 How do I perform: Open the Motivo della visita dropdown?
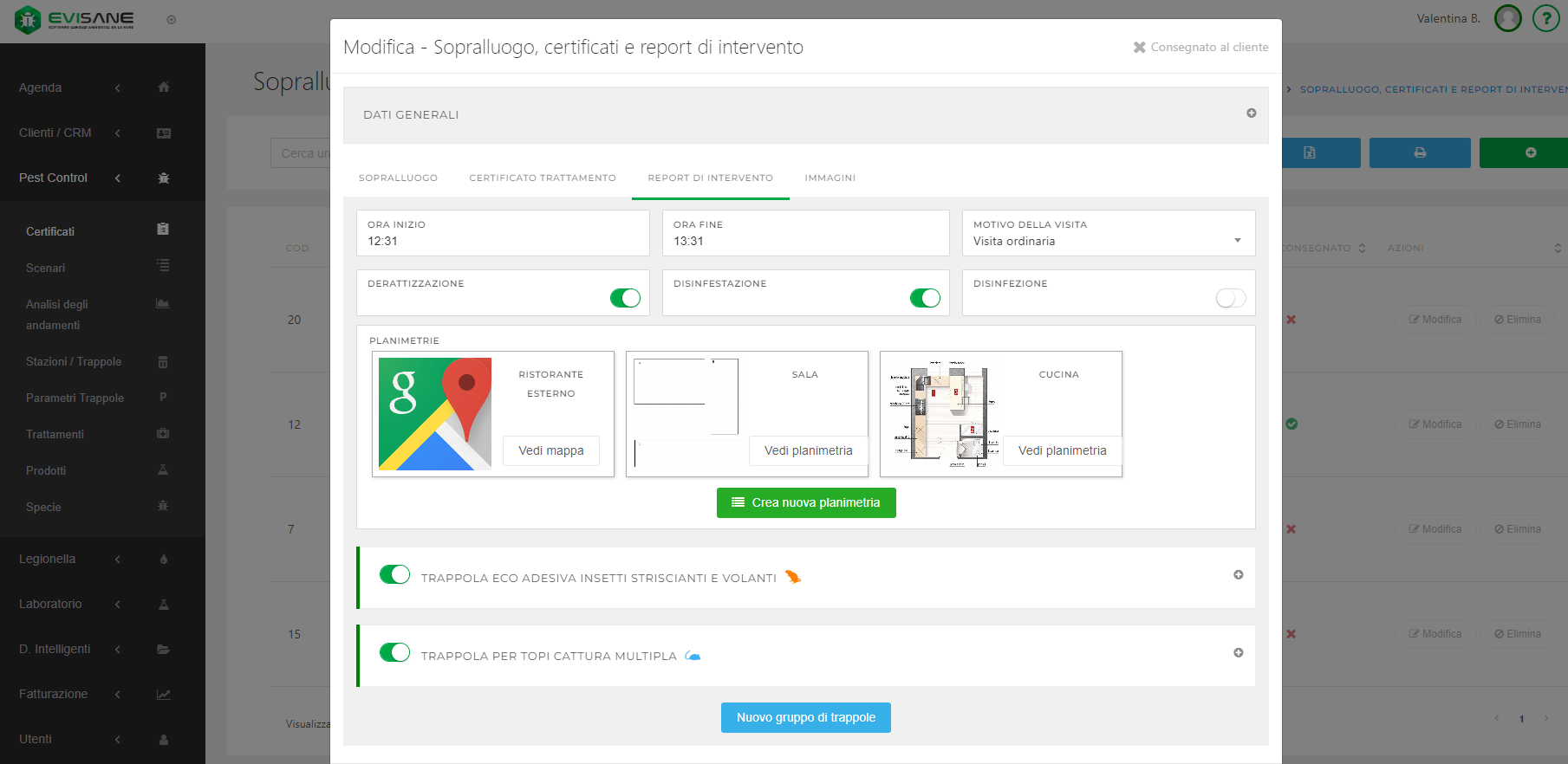click(1108, 241)
